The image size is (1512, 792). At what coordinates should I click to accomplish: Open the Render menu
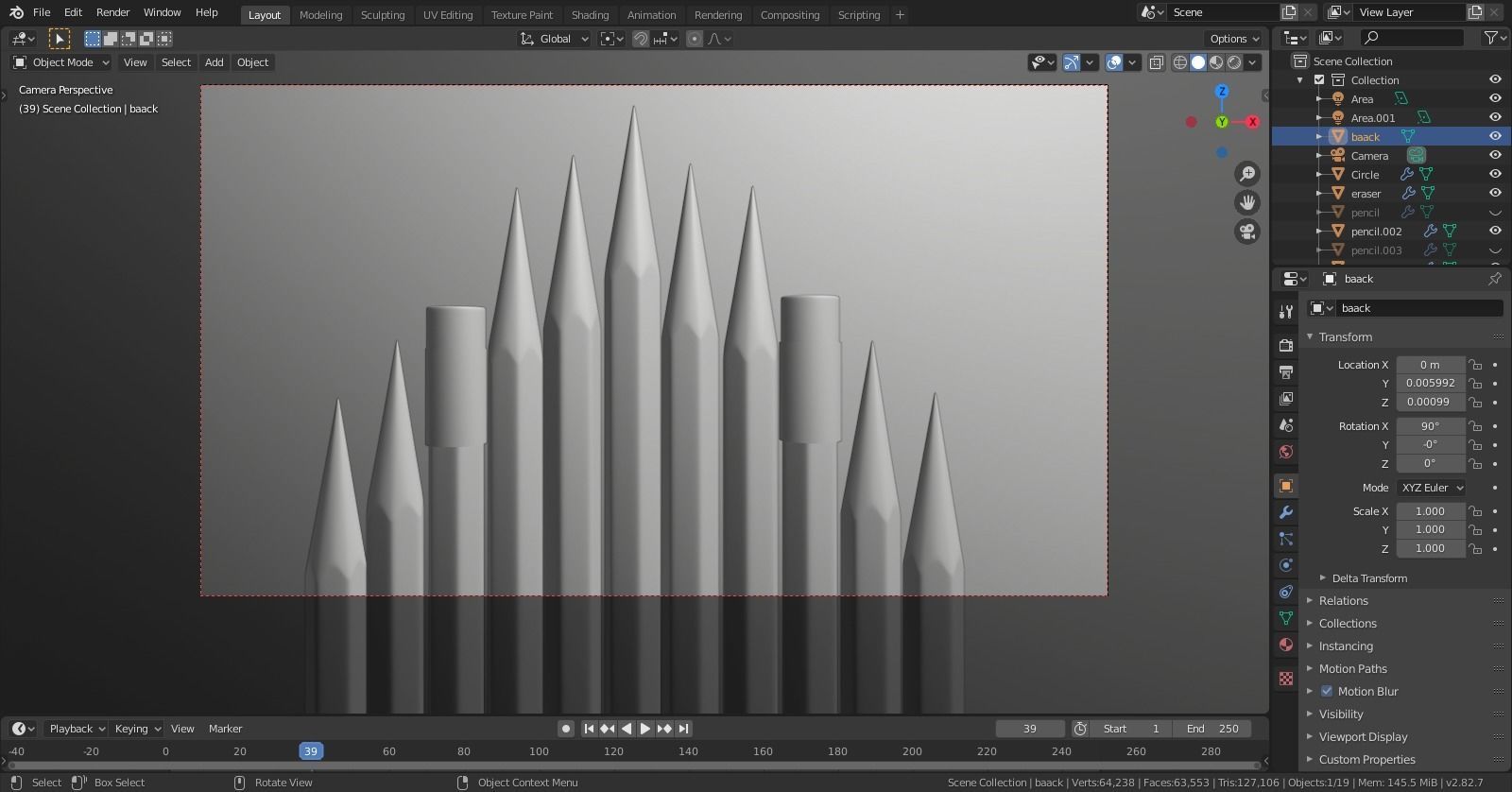[112, 13]
